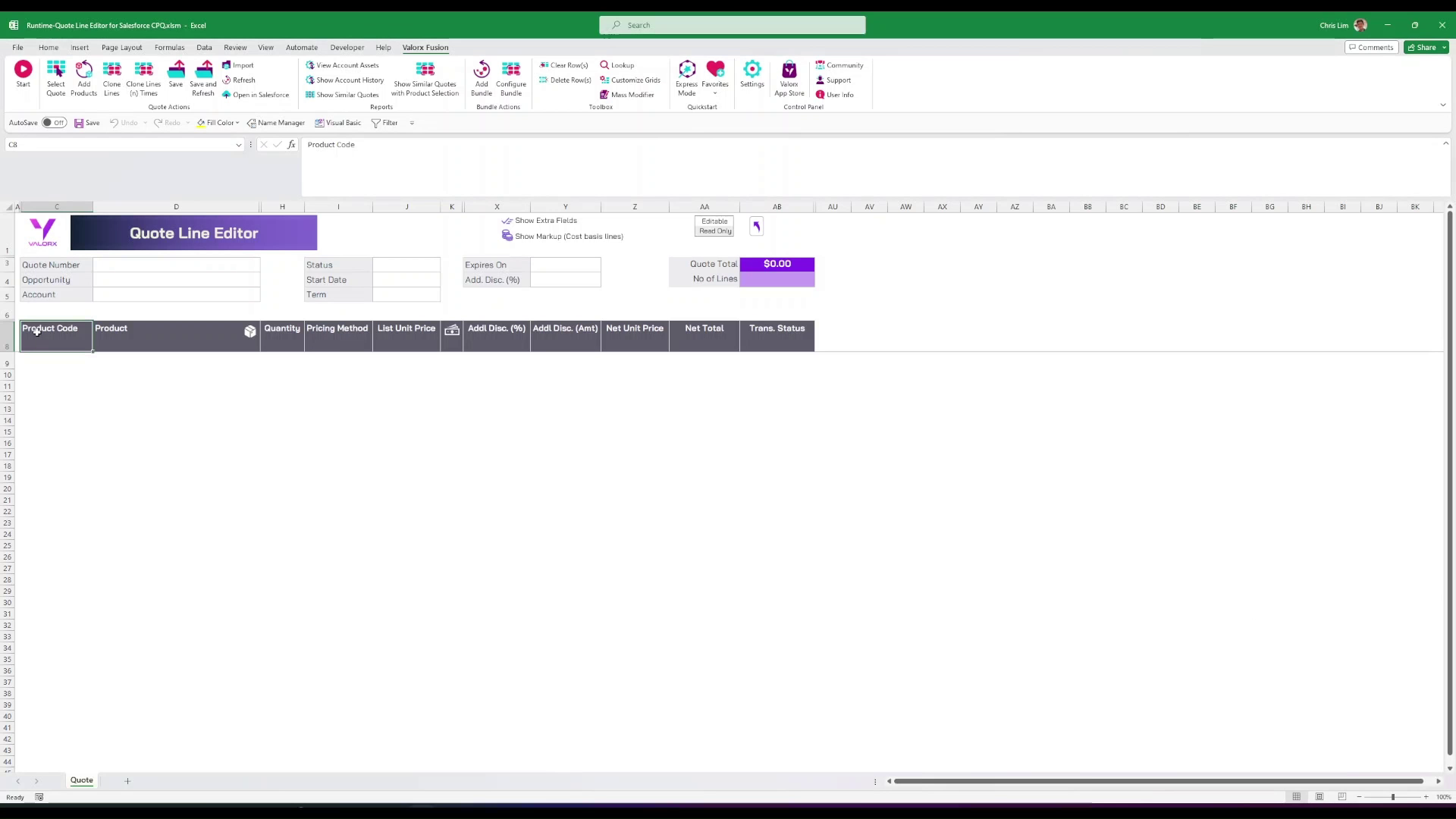Toggle the Editable / Read Only switch
The height and width of the screenshot is (819, 1456).
click(x=714, y=226)
